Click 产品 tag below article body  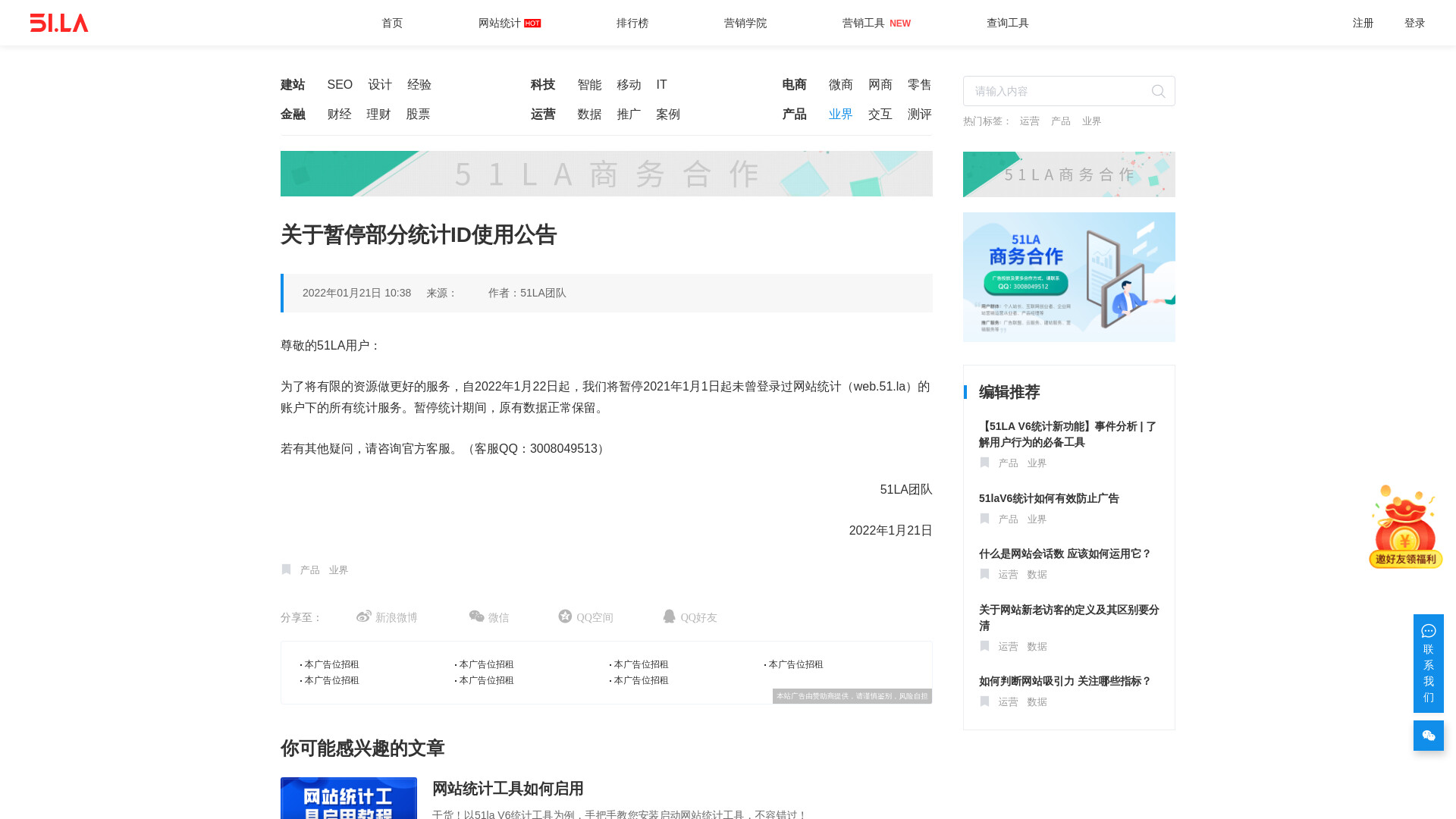[310, 570]
